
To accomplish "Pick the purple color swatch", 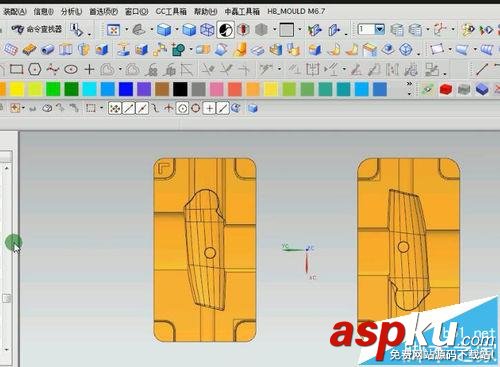I will [x=144, y=89].
